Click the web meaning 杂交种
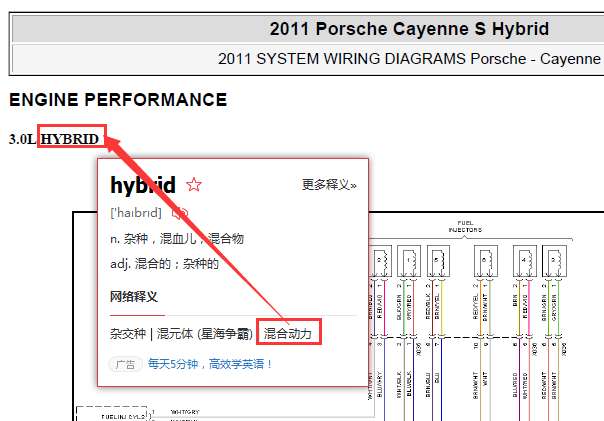Screen dimensions: 604x421 (x=128, y=334)
